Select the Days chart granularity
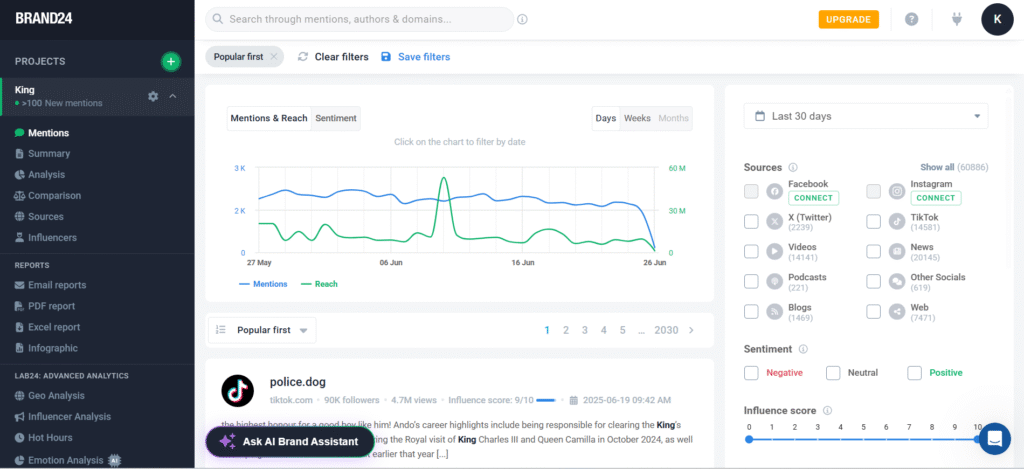 (x=605, y=118)
